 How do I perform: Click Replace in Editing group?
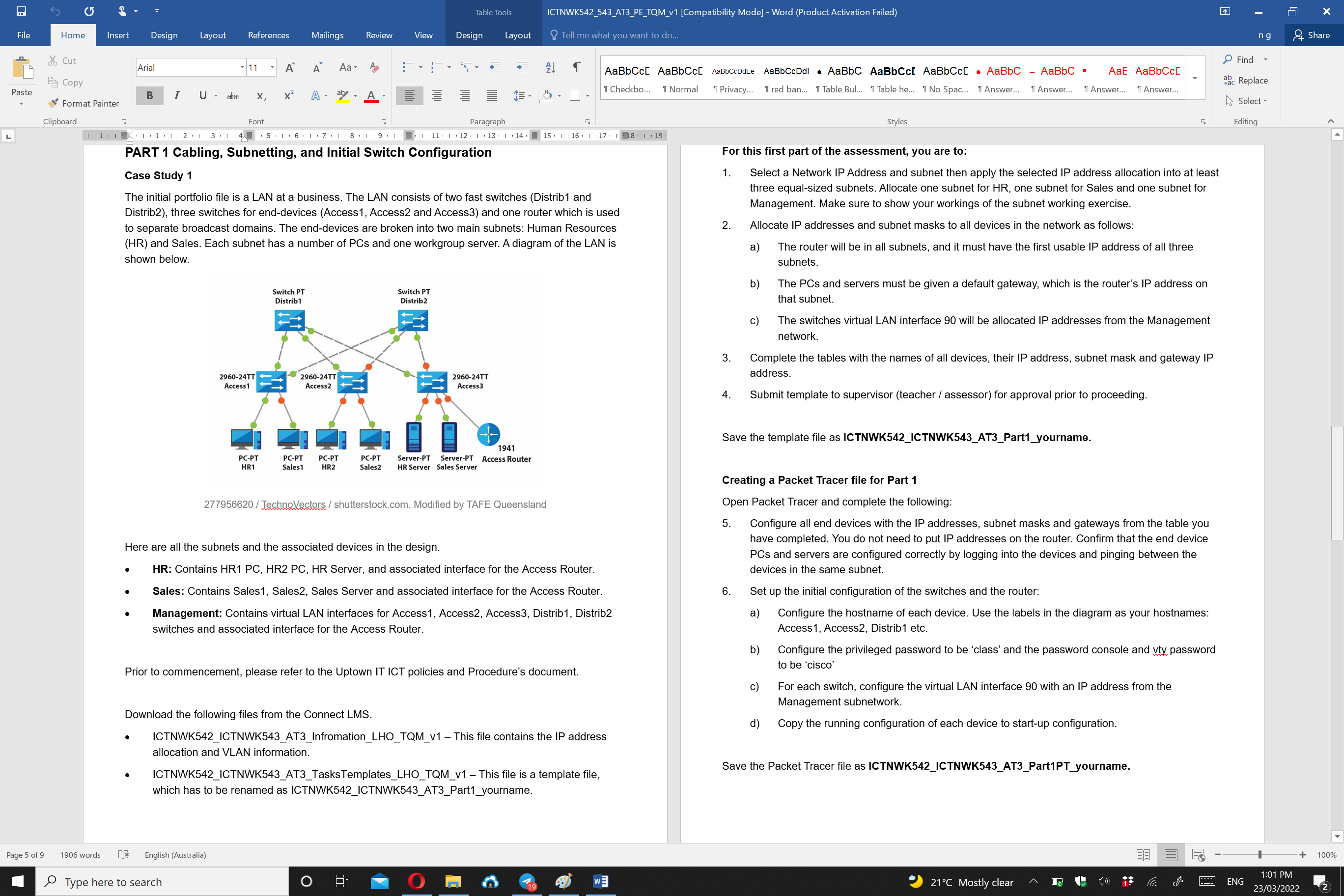(x=1245, y=81)
